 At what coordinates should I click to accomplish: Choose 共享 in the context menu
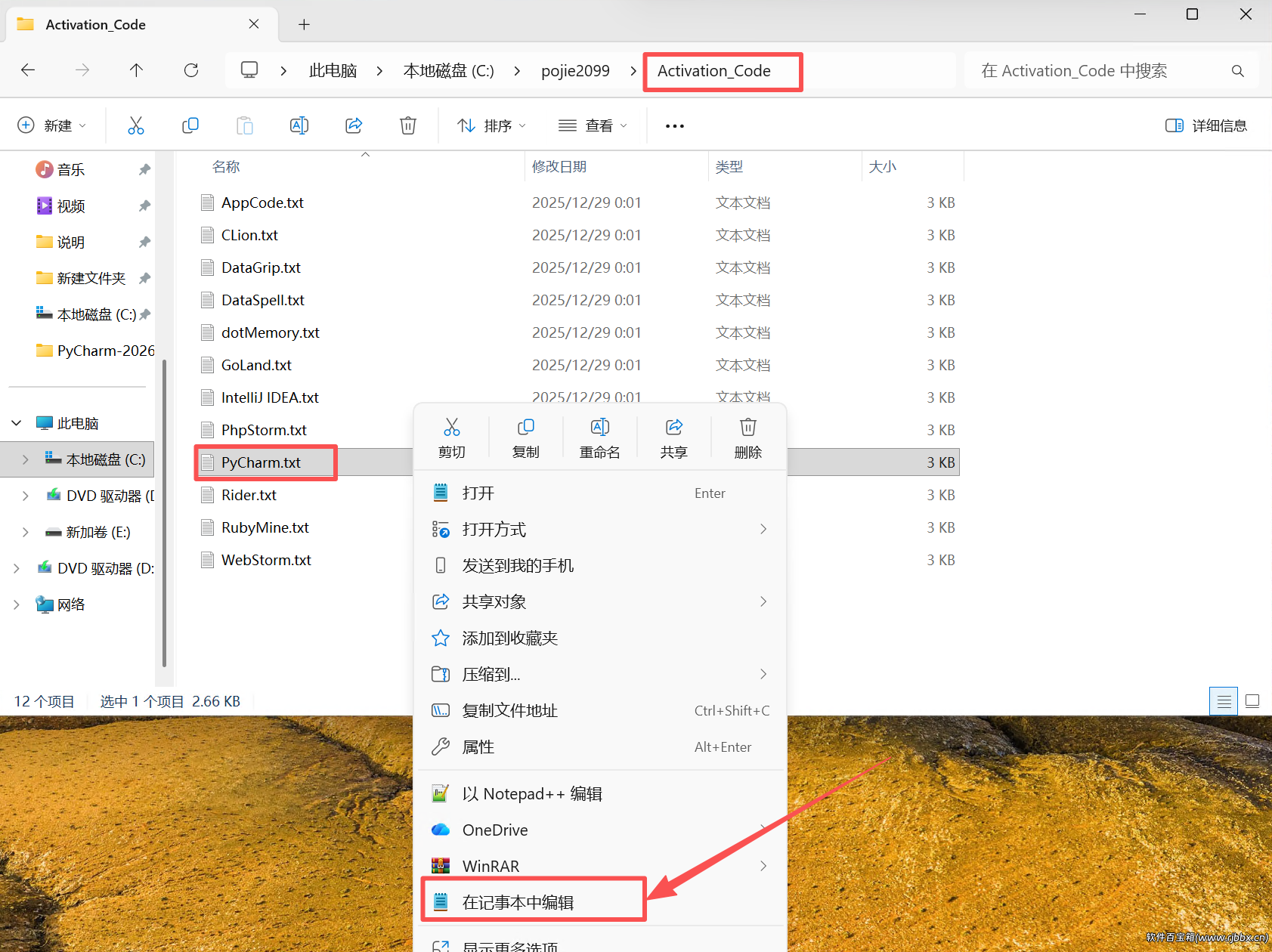pos(674,438)
